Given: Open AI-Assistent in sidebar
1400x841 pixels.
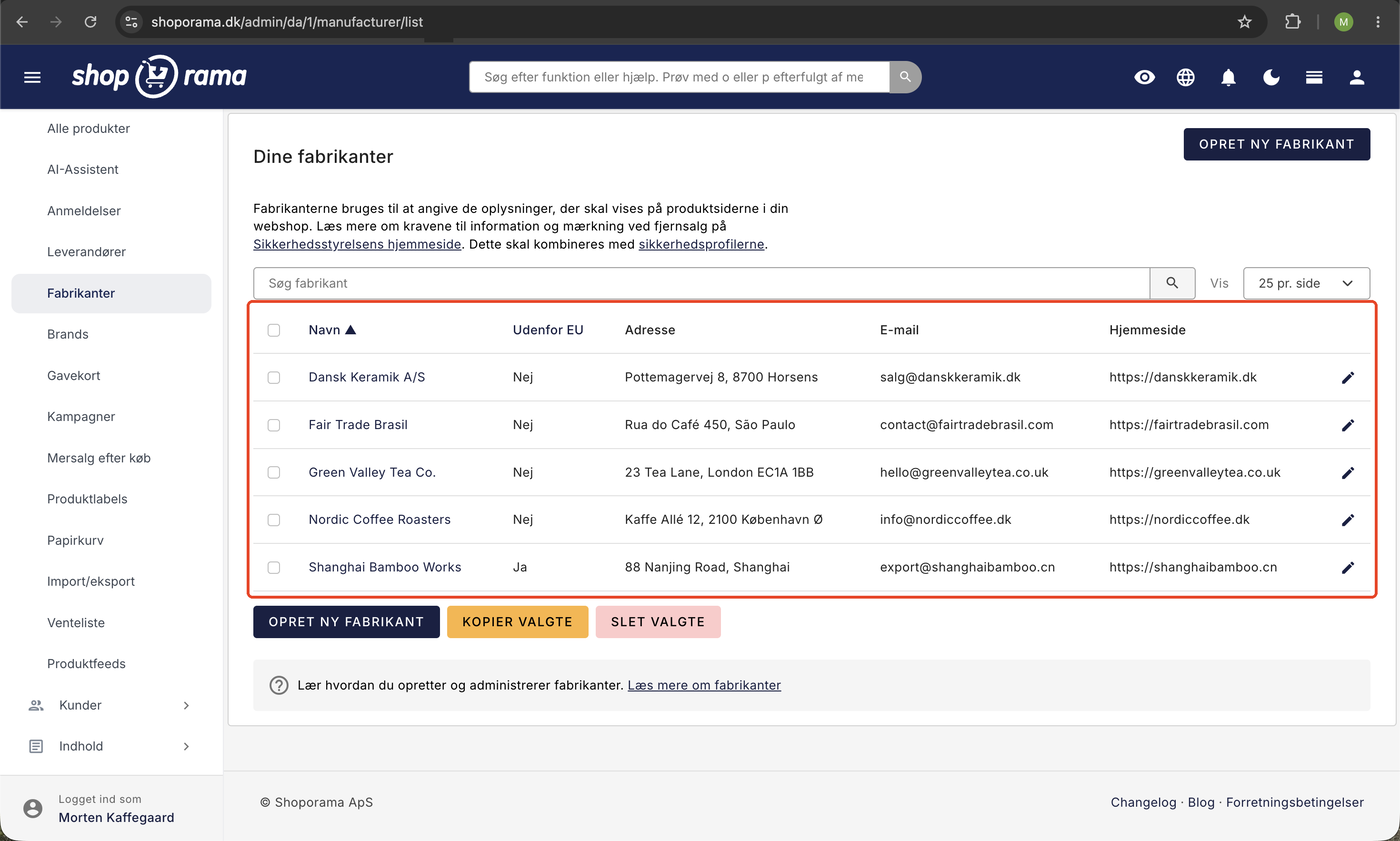Looking at the screenshot, I should pyautogui.click(x=83, y=169).
